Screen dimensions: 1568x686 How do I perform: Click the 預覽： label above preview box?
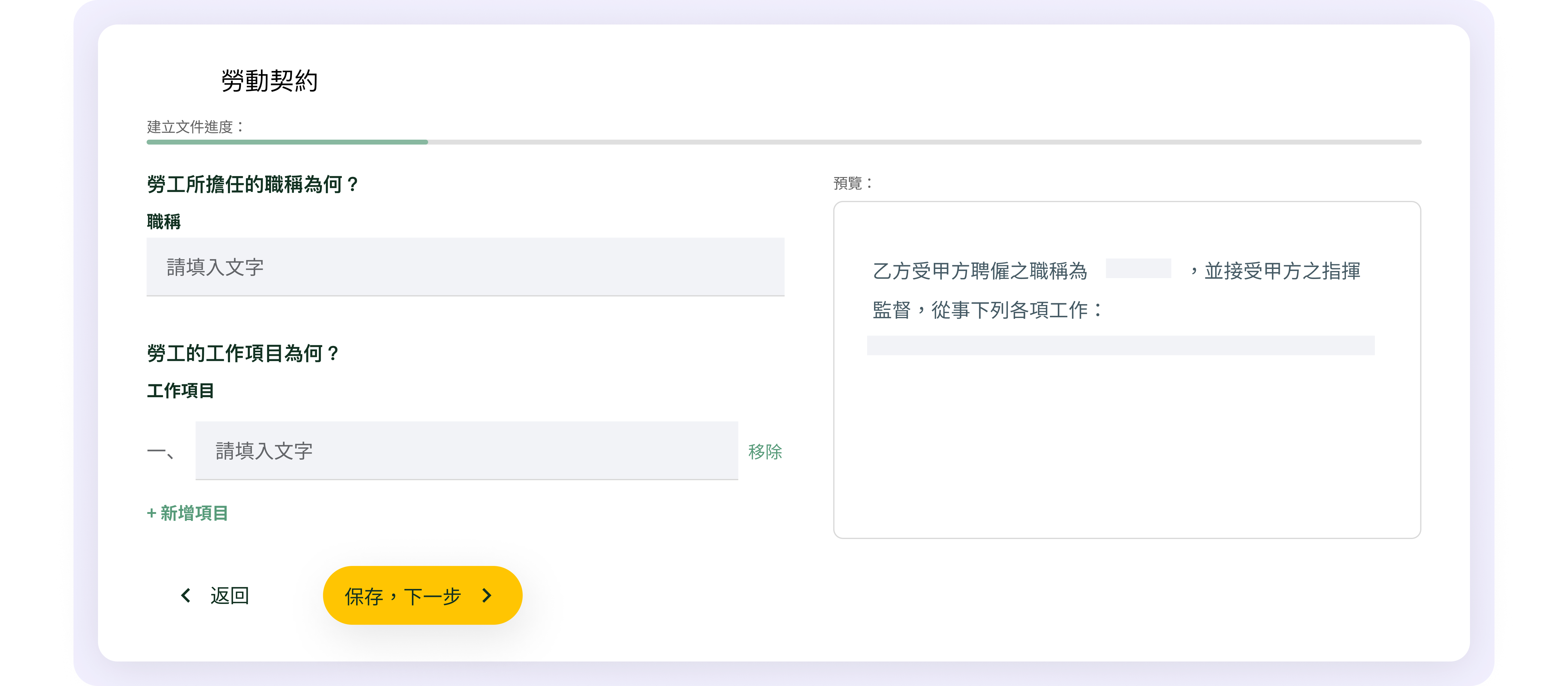[x=853, y=183]
